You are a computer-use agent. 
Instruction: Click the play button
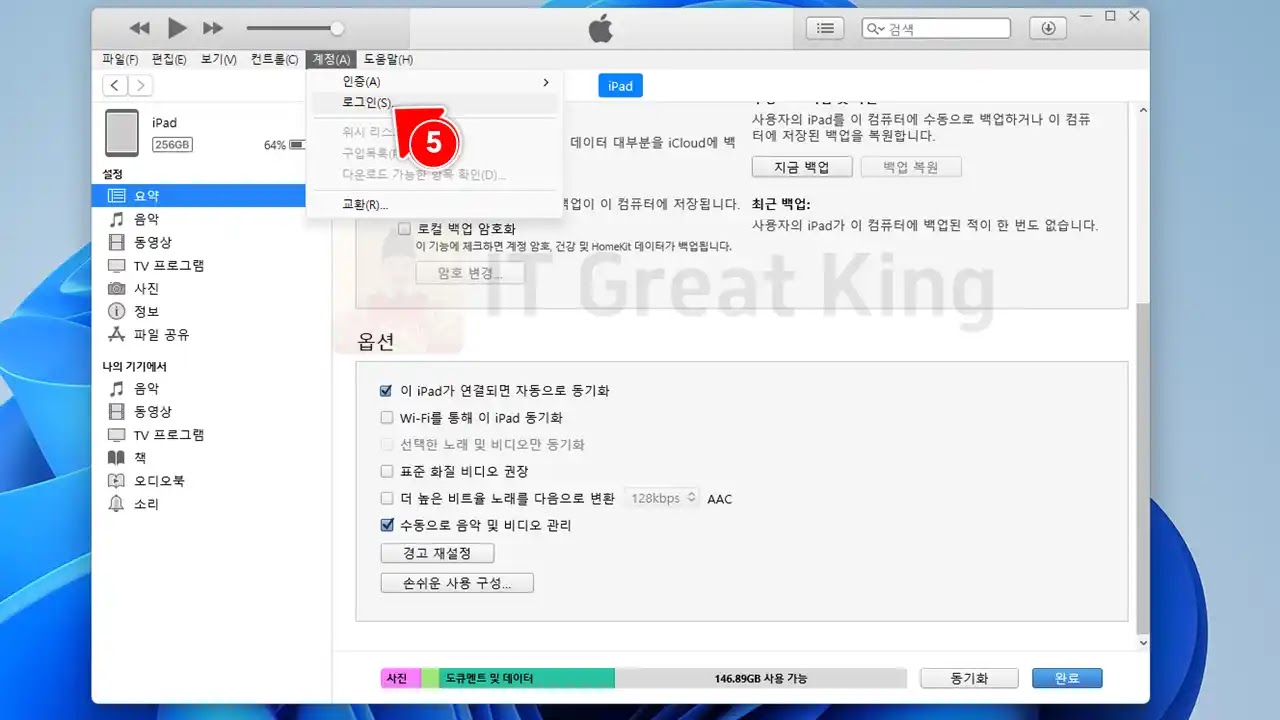[177, 28]
